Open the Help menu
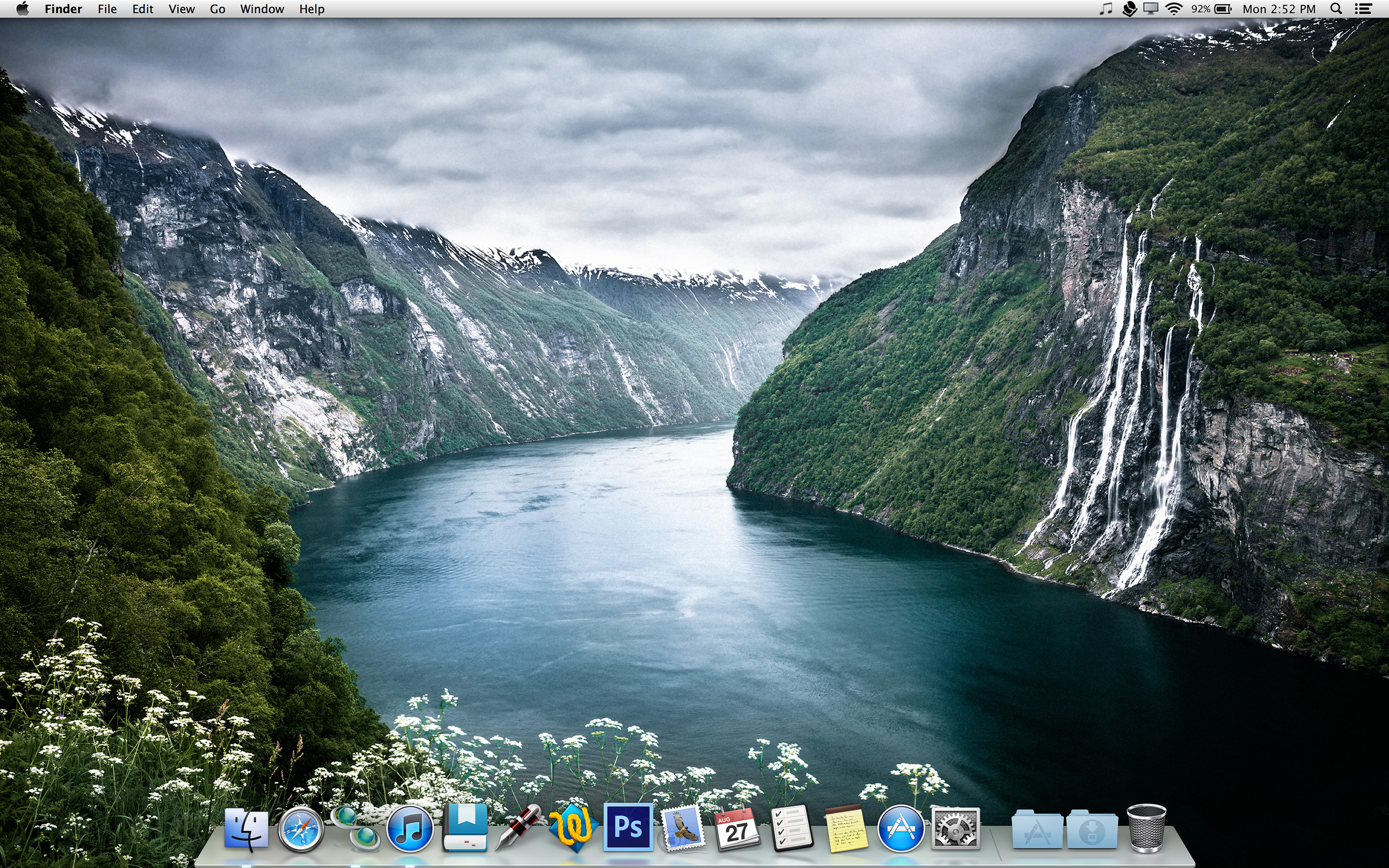The height and width of the screenshot is (868, 1389). (x=311, y=9)
